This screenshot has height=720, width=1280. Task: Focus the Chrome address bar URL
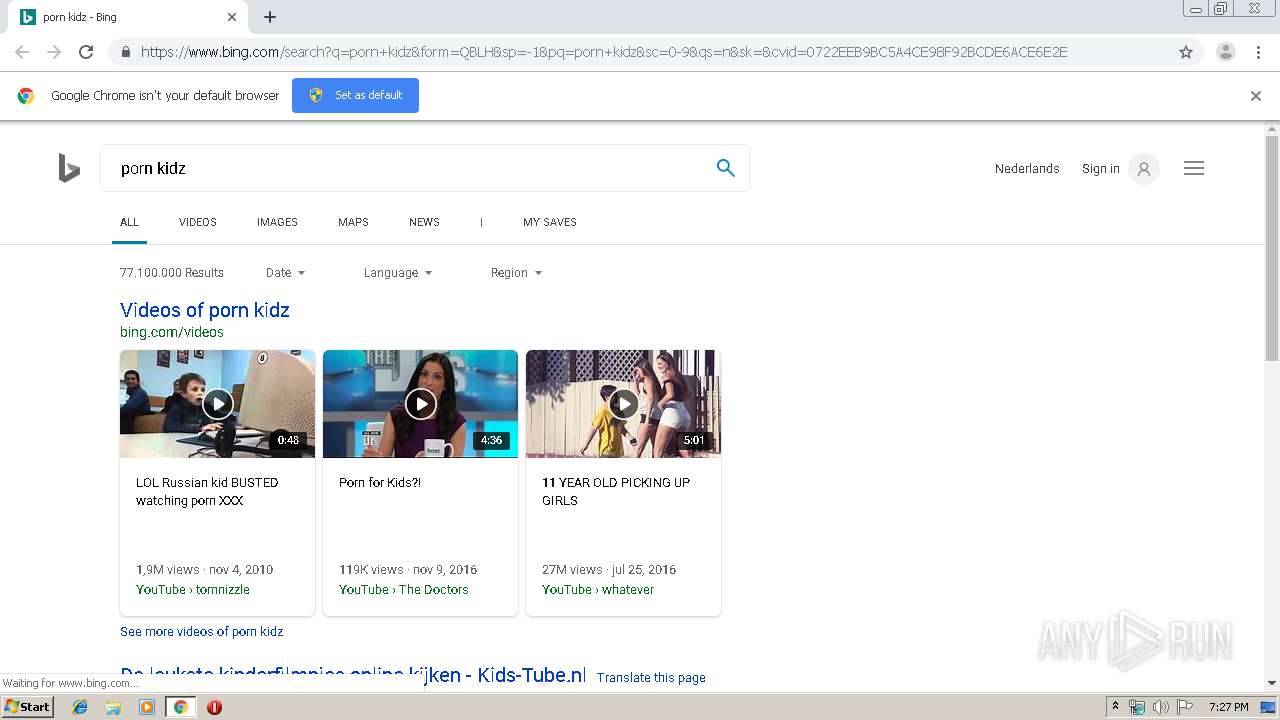tap(604, 52)
